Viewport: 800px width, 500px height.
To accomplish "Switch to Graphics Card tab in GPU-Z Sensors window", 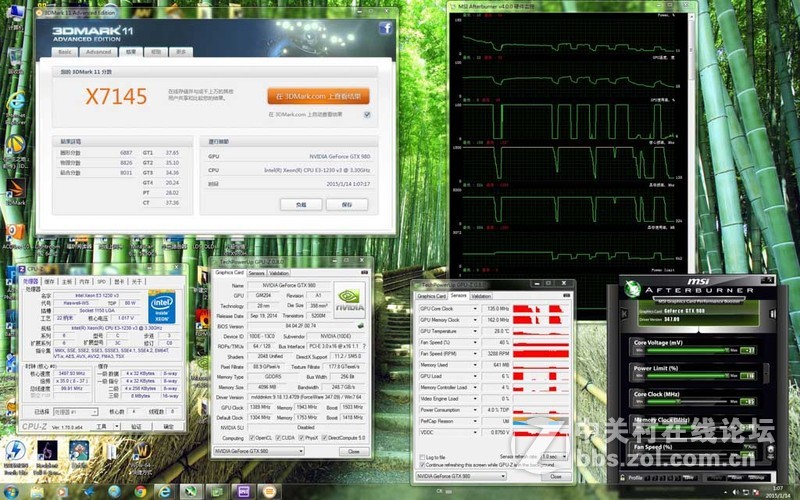I will pos(432,296).
